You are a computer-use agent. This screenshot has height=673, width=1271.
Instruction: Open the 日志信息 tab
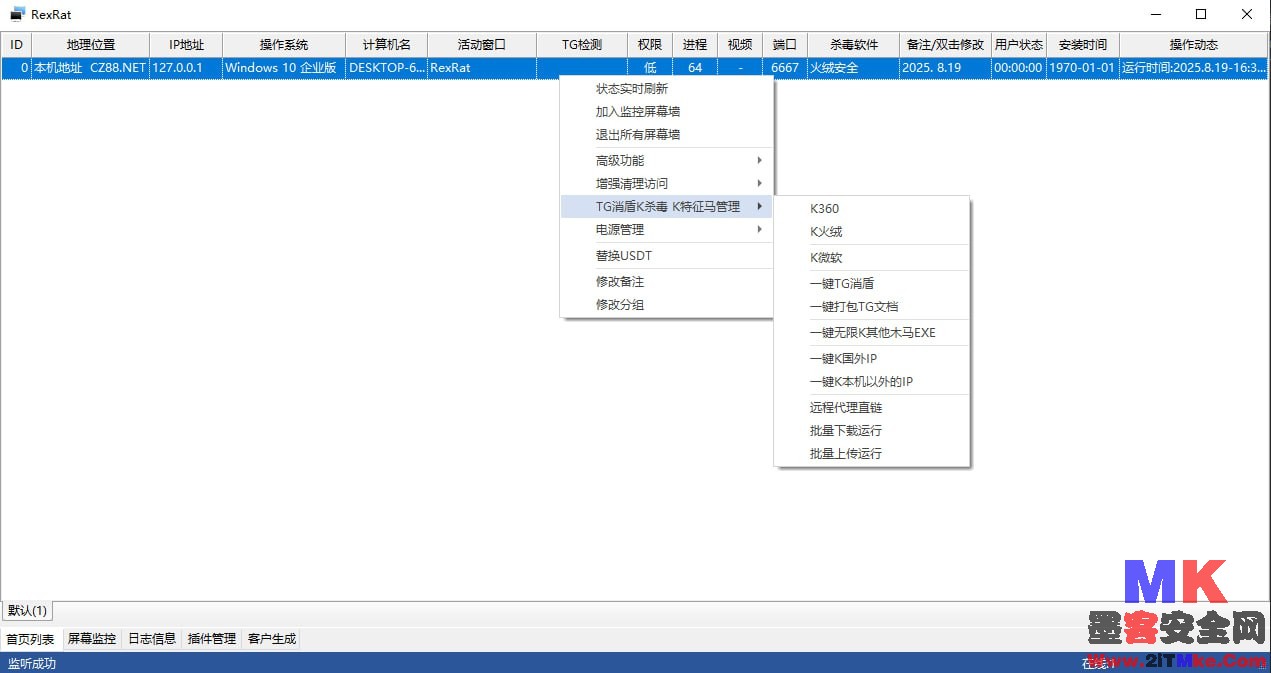pyautogui.click(x=152, y=639)
